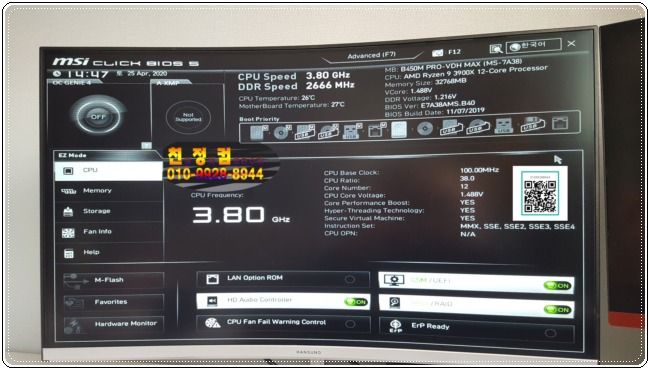This screenshot has height=370, width=650.
Task: Click the A-XMP Not Supported circle
Action: click(188, 117)
